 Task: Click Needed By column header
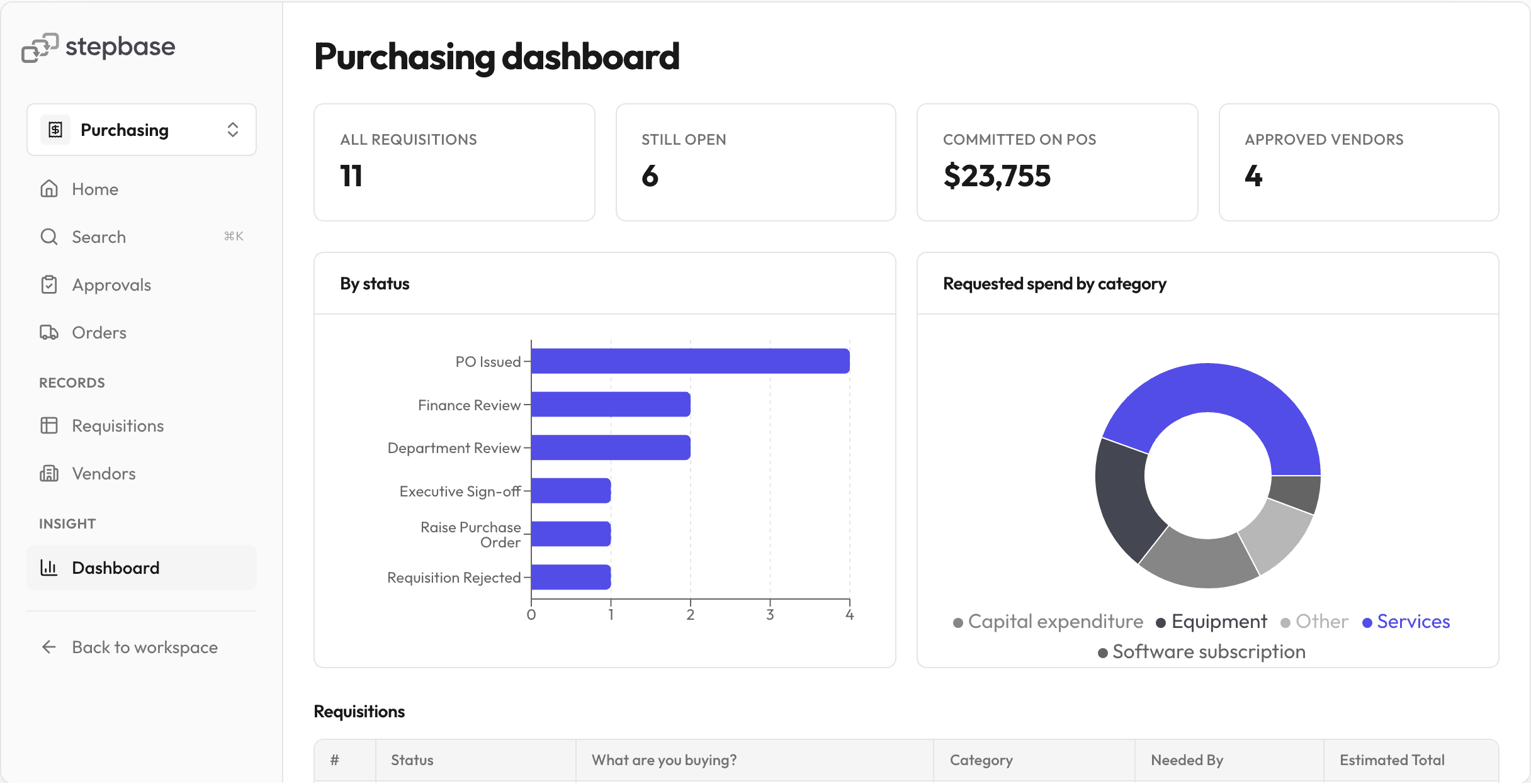pos(1229,760)
